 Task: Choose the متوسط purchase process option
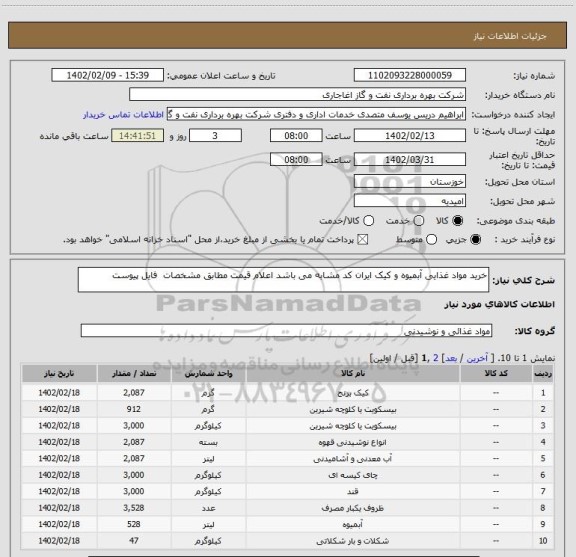click(431, 240)
